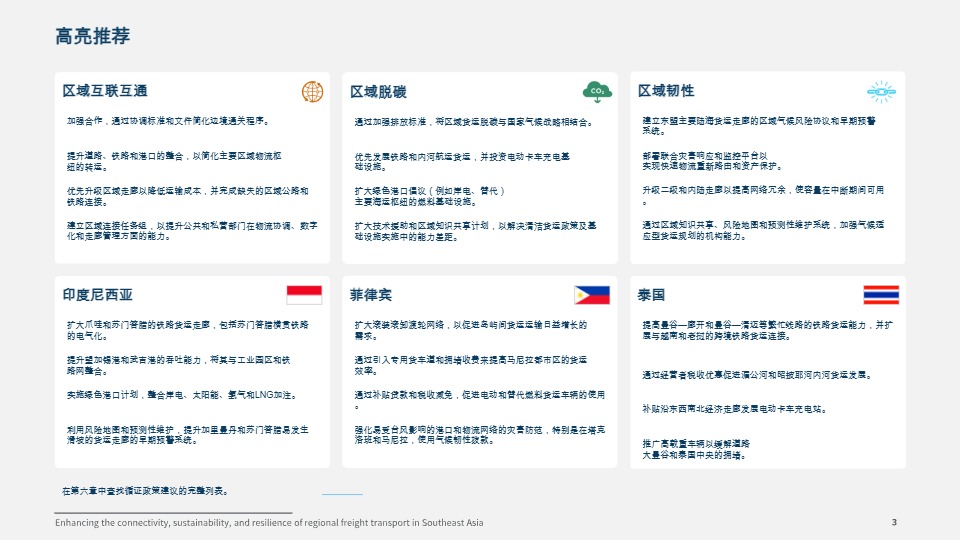
Task: Click the heading 泰国
Action: pos(651,295)
